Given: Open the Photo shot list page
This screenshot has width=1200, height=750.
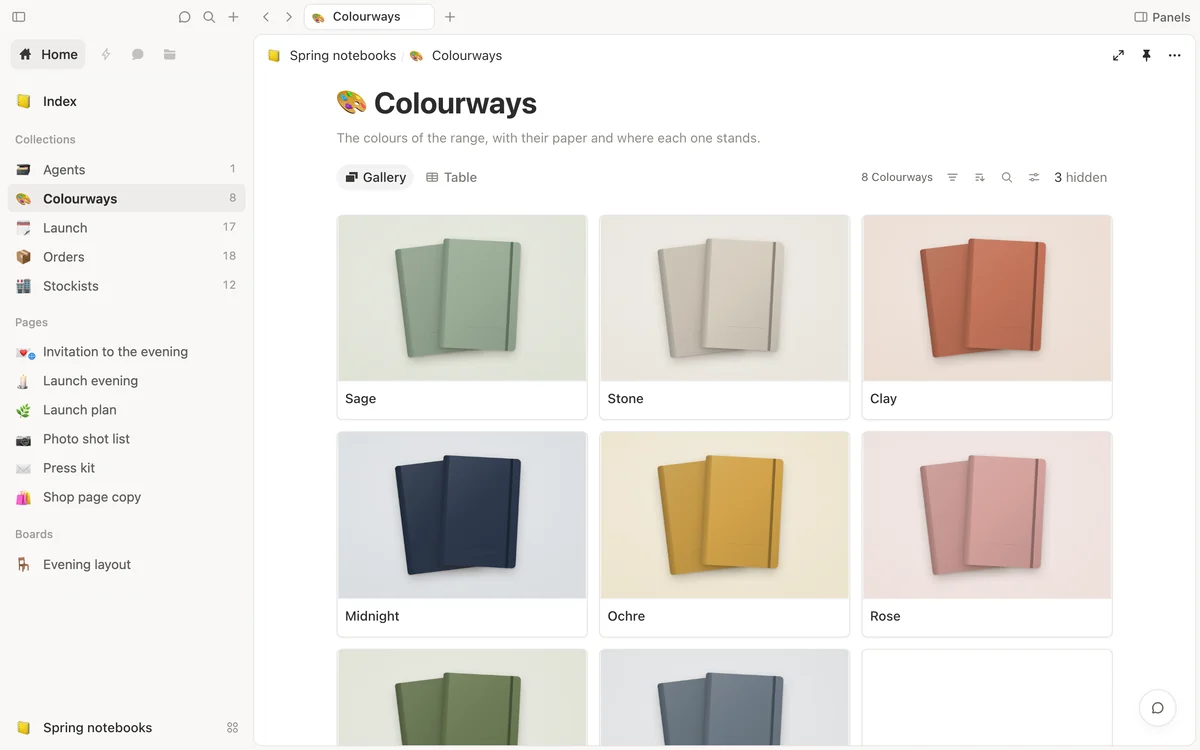Looking at the screenshot, I should coord(126,439).
